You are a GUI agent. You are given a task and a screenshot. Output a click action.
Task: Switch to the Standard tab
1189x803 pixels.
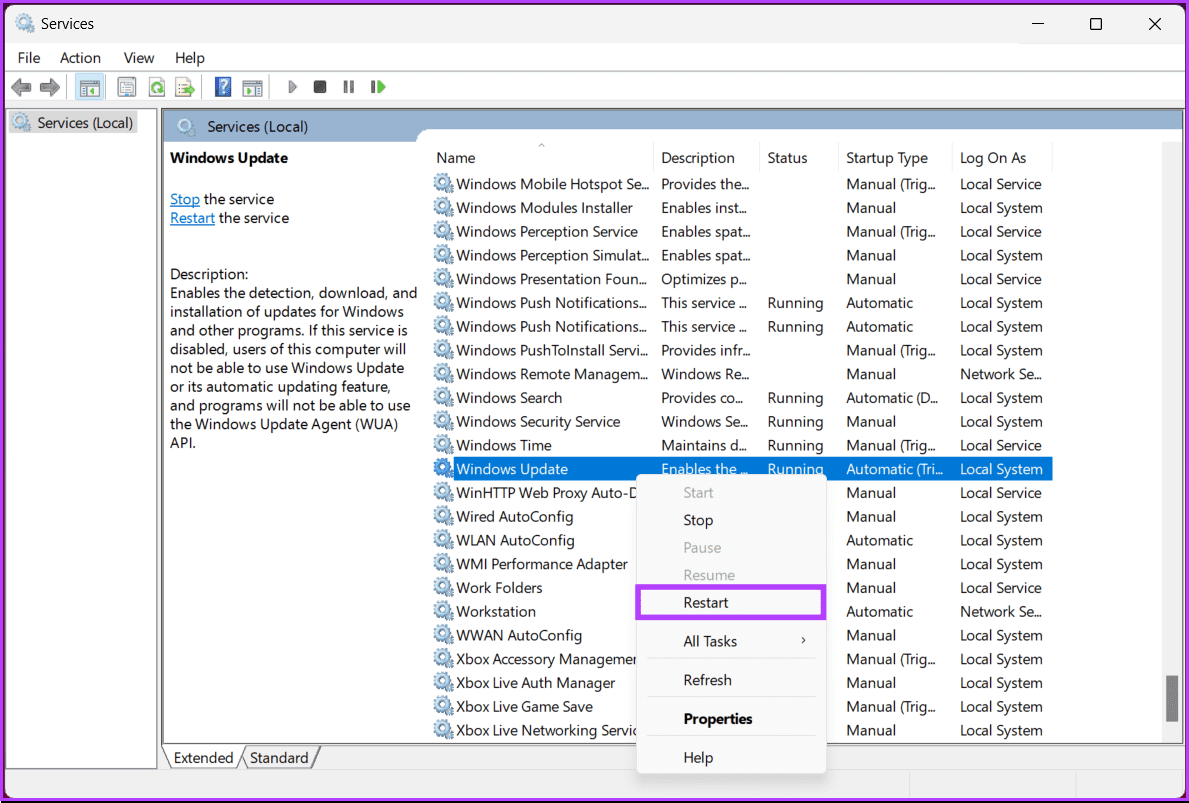[279, 758]
